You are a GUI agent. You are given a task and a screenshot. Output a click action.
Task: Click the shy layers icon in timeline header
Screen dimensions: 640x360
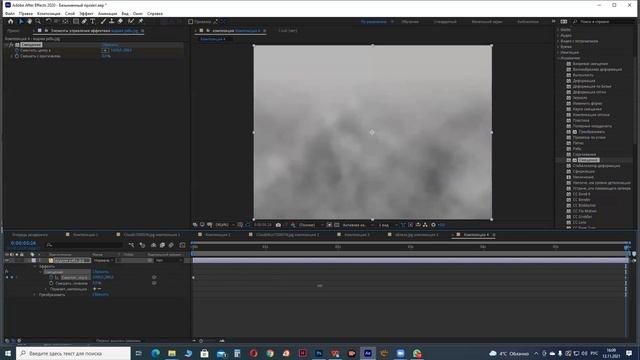pos(153,245)
